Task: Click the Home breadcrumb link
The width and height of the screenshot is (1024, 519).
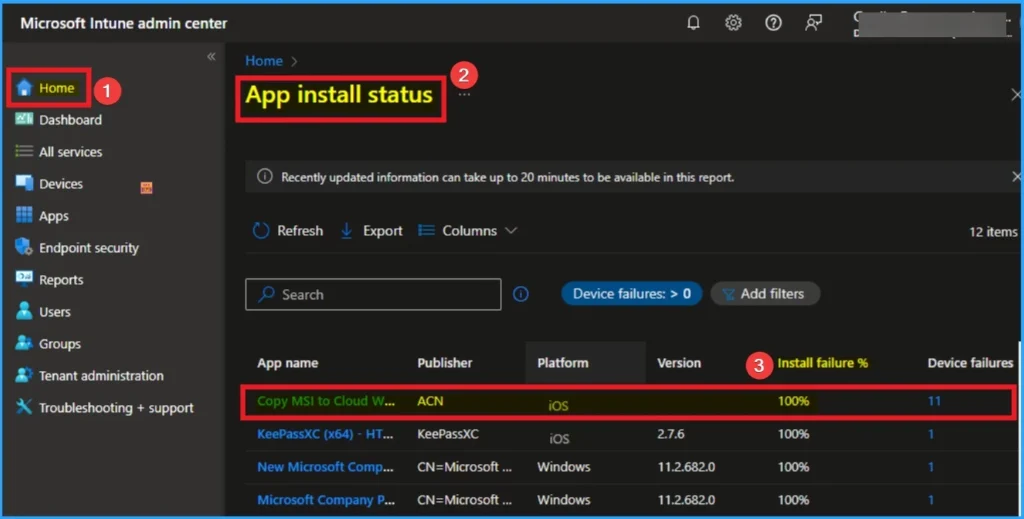Action: point(264,61)
